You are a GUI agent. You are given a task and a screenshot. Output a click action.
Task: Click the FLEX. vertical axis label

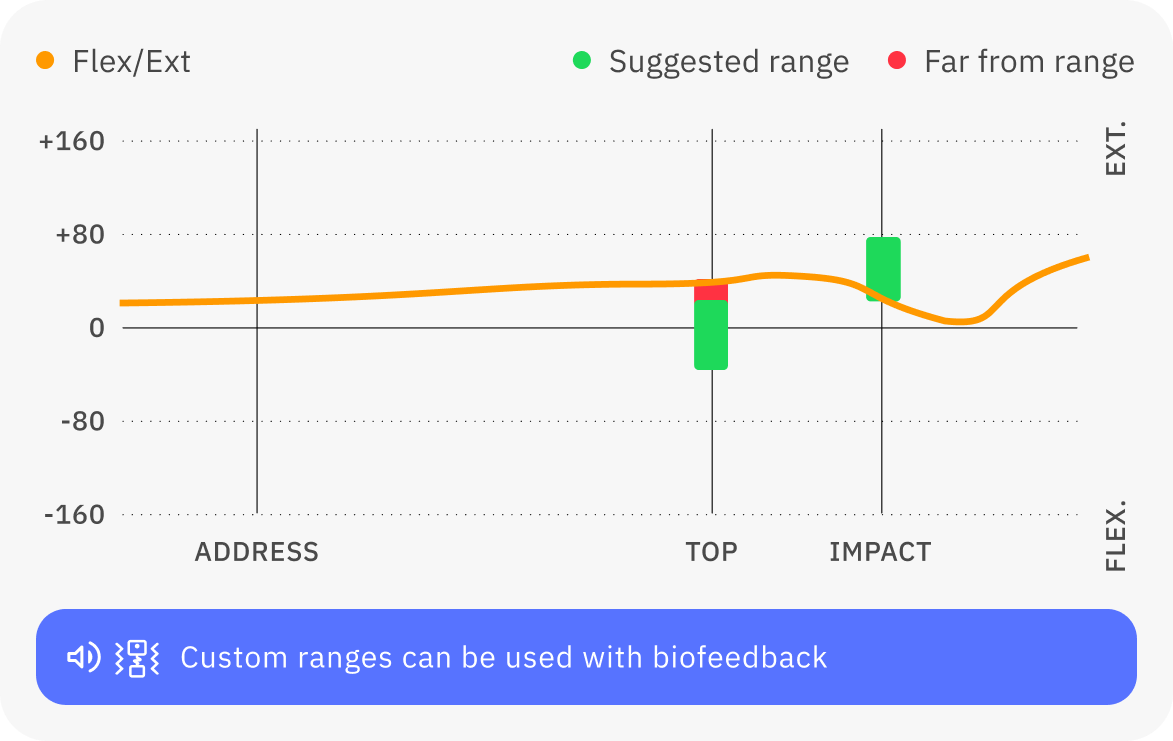point(1116,536)
